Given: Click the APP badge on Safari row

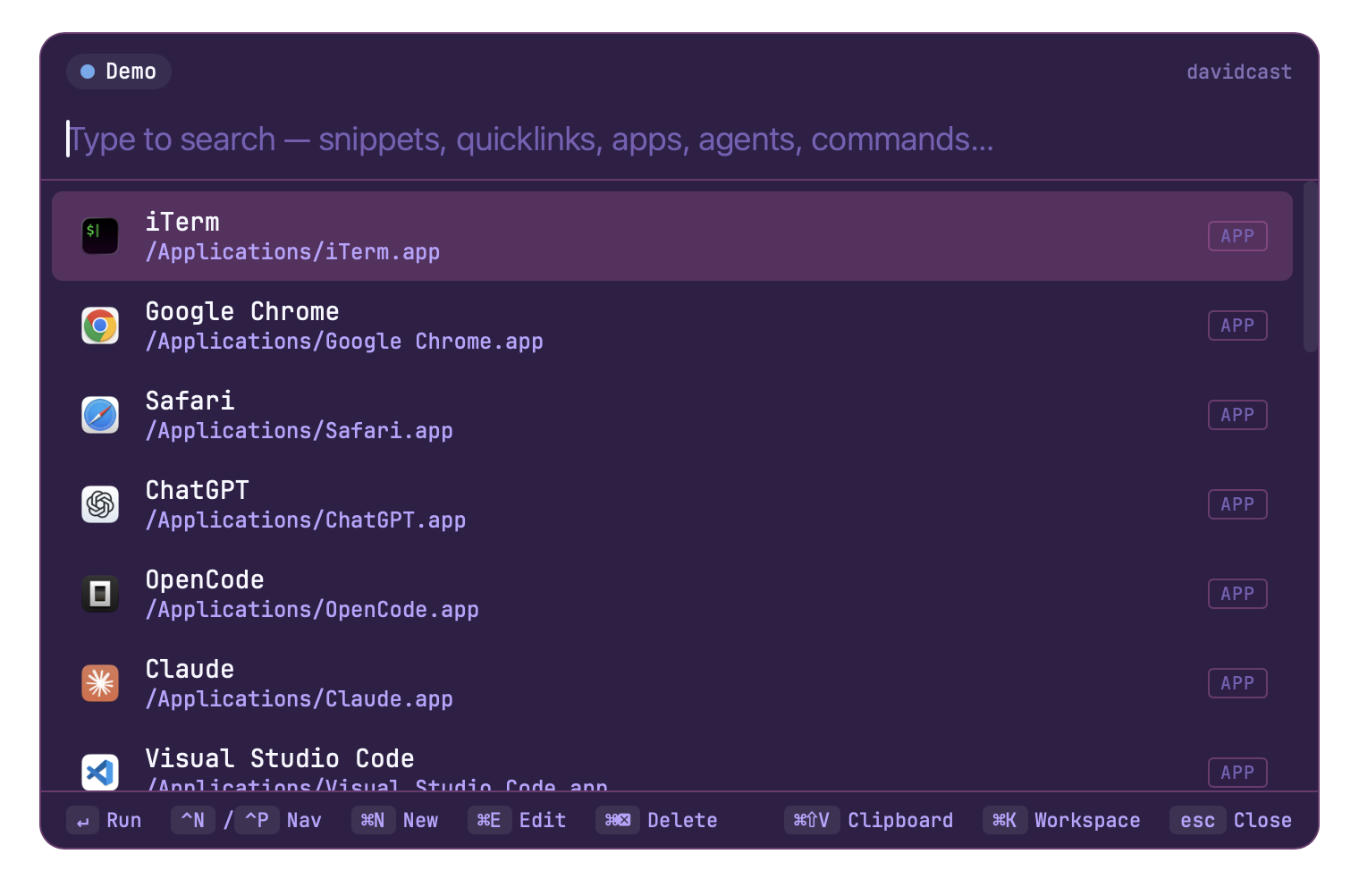Looking at the screenshot, I should pyautogui.click(x=1237, y=415).
